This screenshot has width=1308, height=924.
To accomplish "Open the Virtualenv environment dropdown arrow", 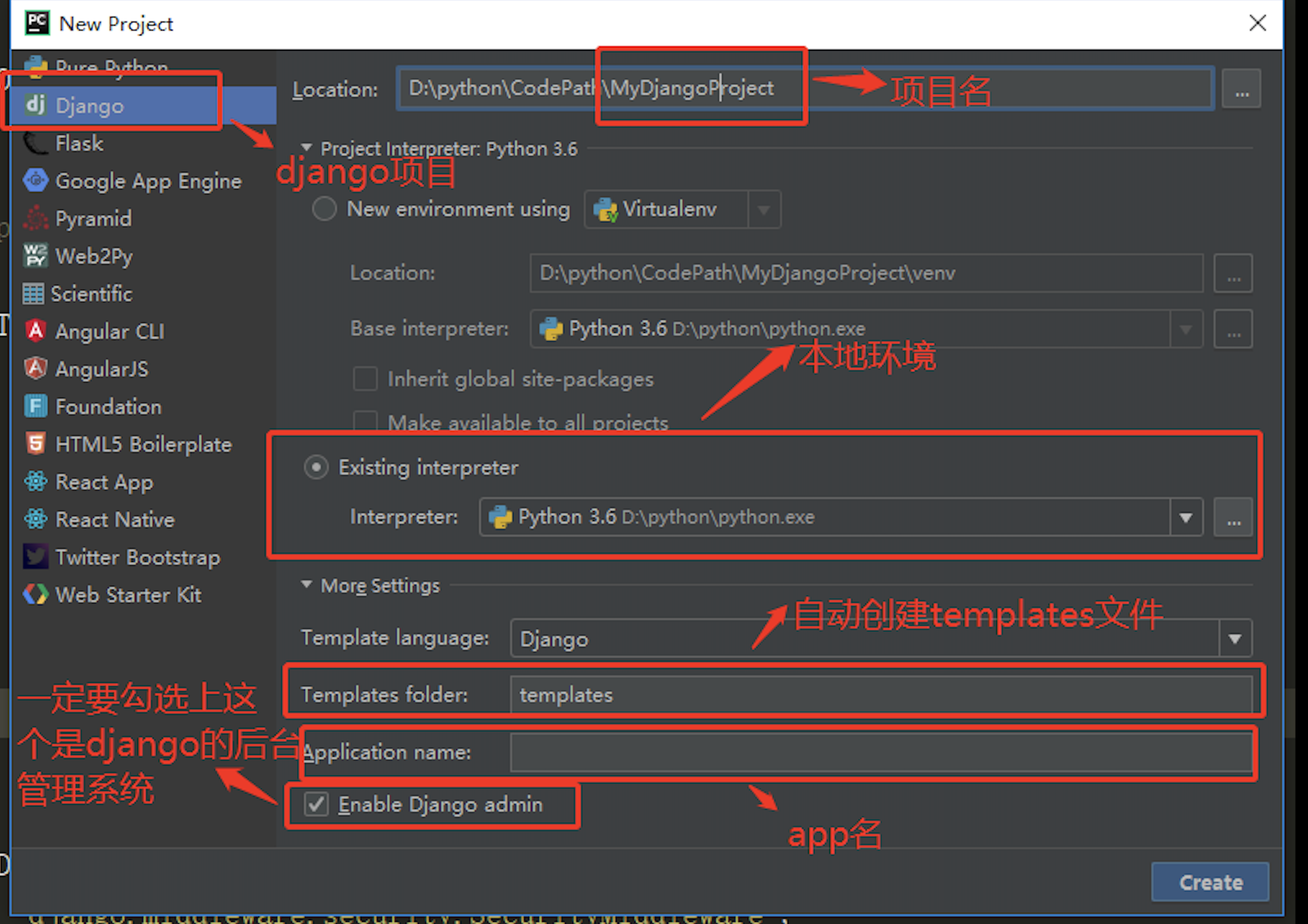I will pos(764,210).
